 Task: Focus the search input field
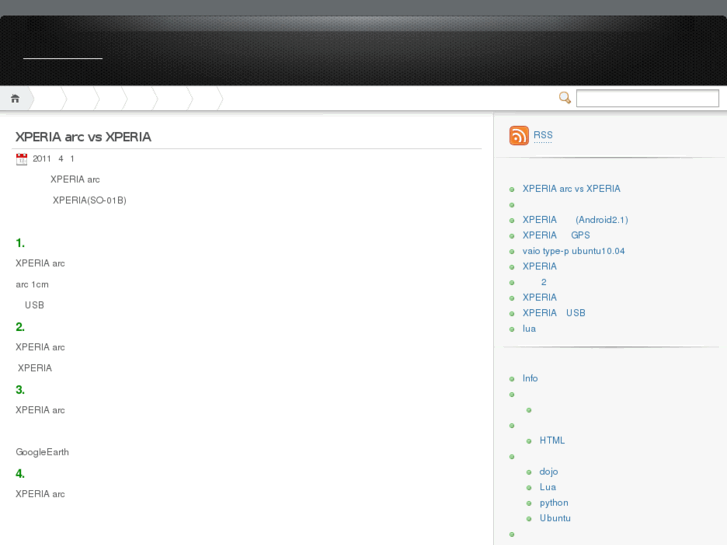pos(647,98)
